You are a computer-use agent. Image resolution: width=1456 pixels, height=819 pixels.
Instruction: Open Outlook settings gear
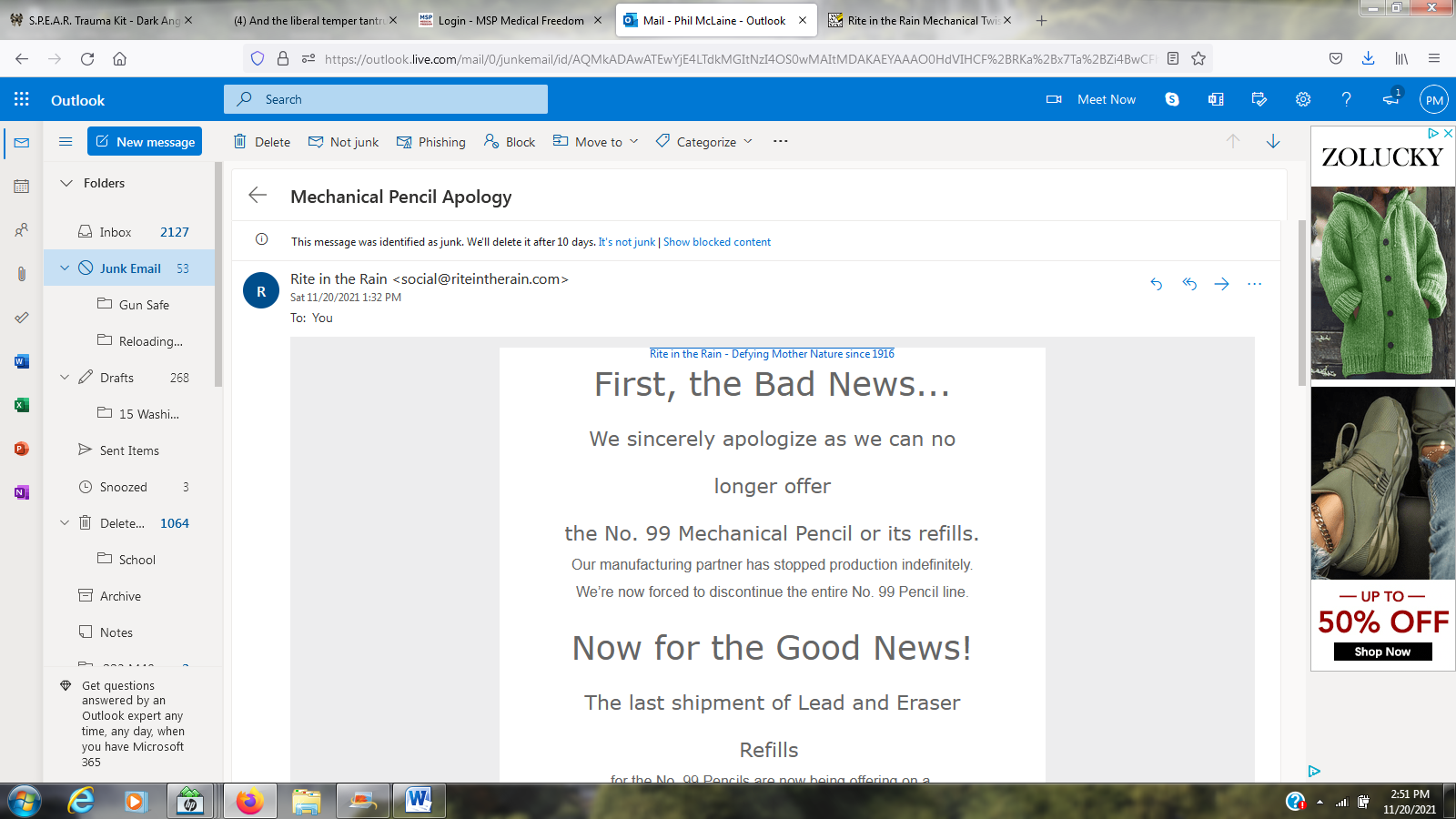coord(1303,99)
